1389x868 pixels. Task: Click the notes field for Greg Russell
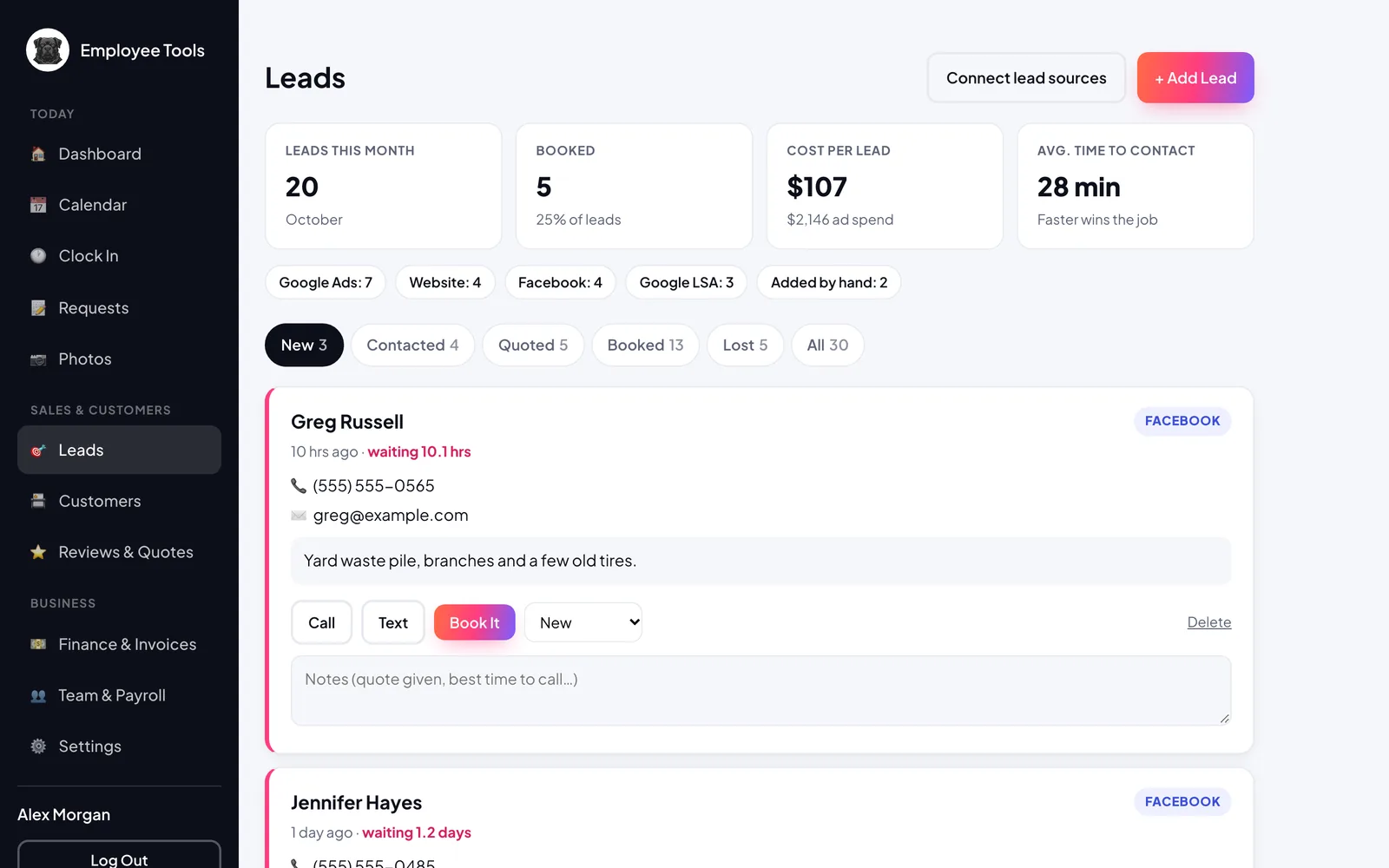click(761, 691)
